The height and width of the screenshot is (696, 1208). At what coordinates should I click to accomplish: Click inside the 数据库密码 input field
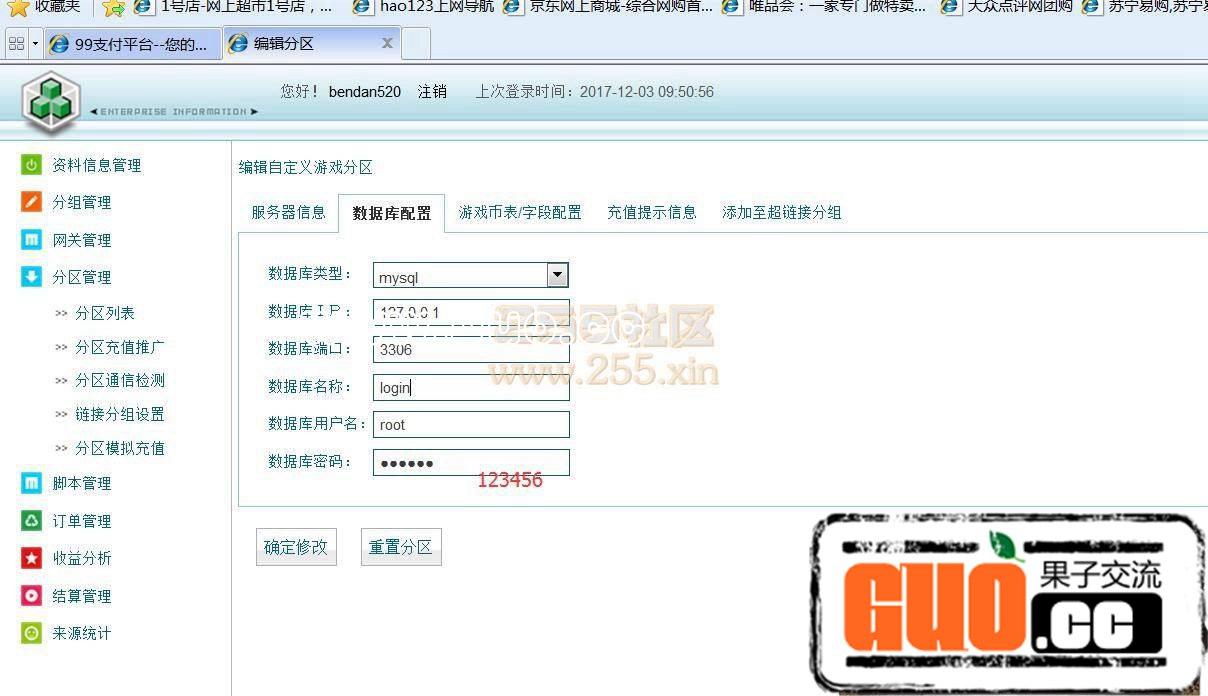(x=470, y=462)
